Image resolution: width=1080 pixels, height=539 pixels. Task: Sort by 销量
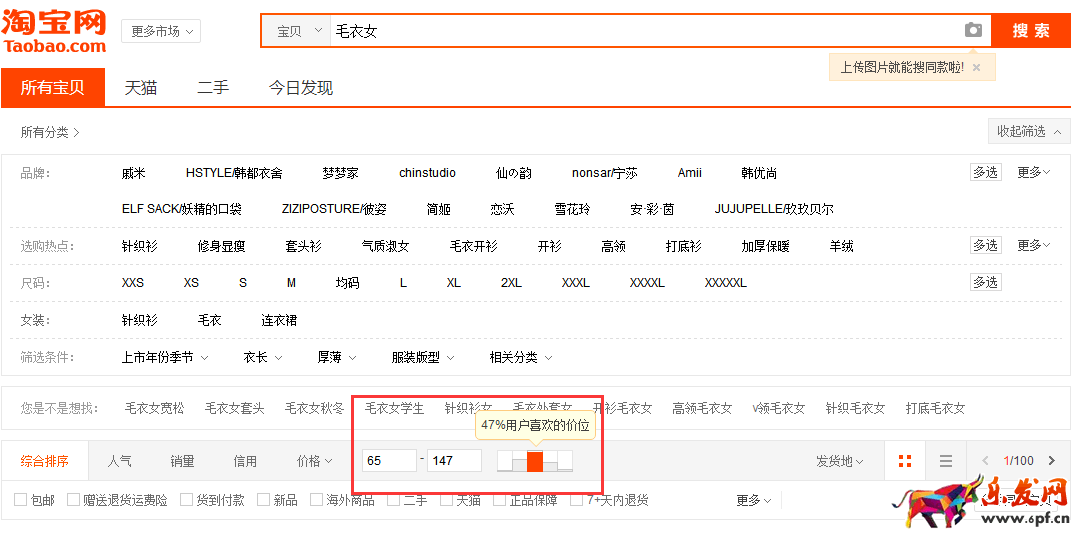(x=183, y=461)
